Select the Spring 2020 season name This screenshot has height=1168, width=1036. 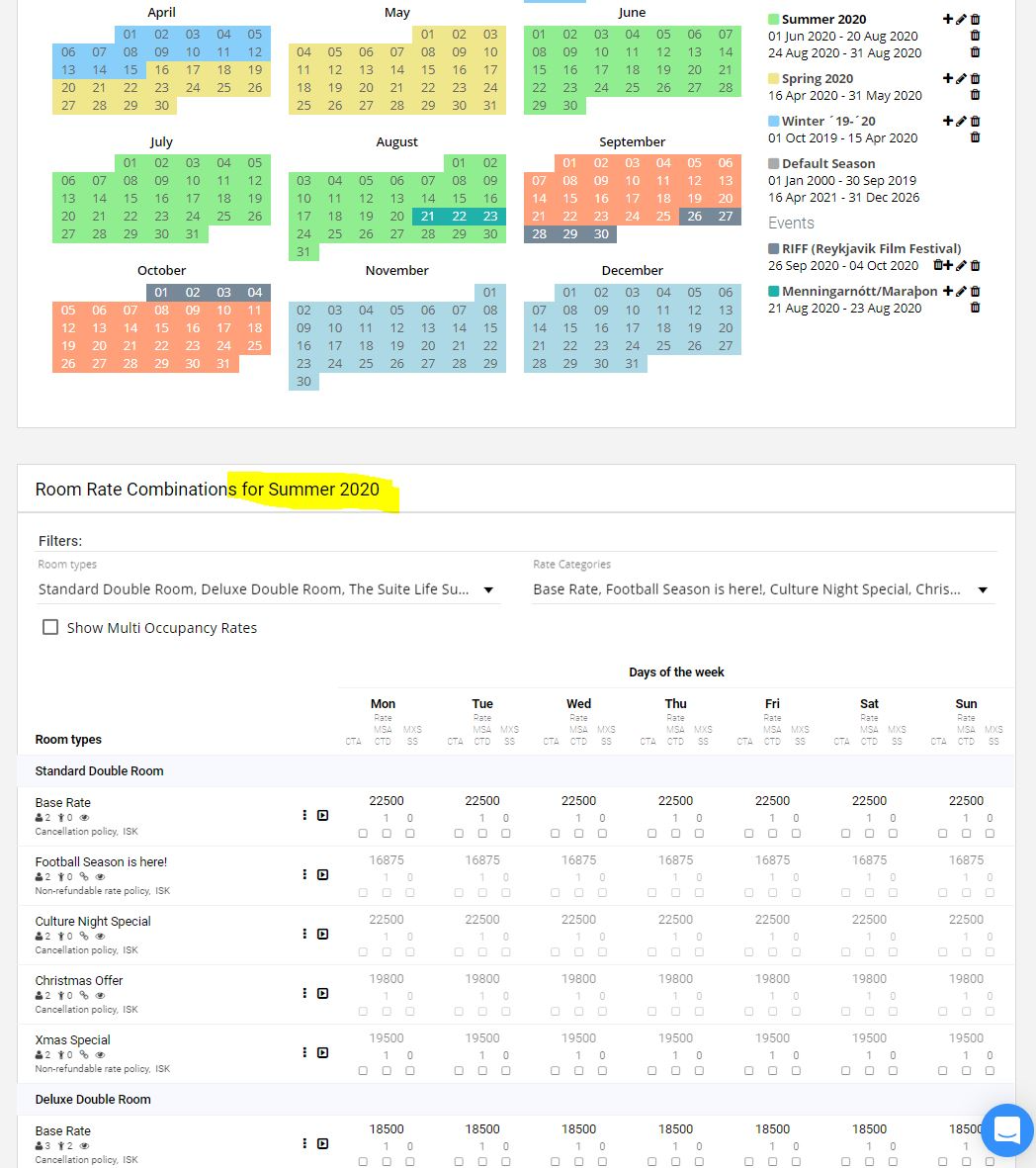817,78
